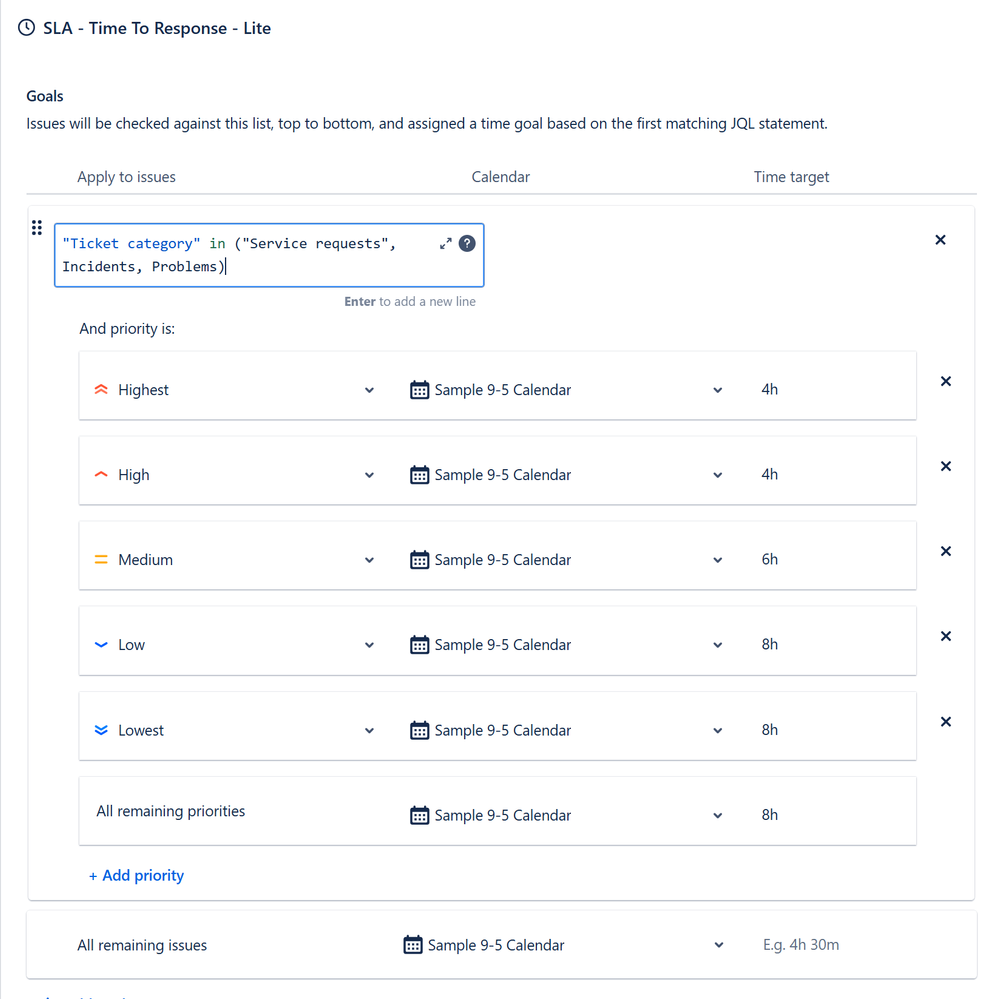Remove the Medium priority row

946,551
